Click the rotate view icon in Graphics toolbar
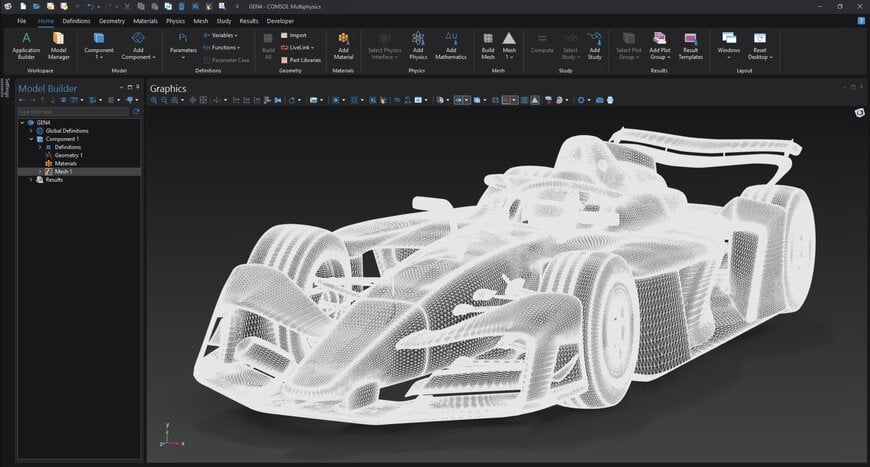Image resolution: width=870 pixels, height=467 pixels. 292,100
